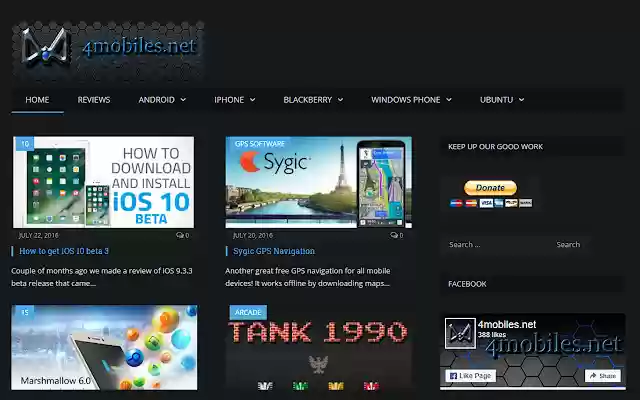Click the GPS Software category tag
The height and width of the screenshot is (400, 640).
260,144
